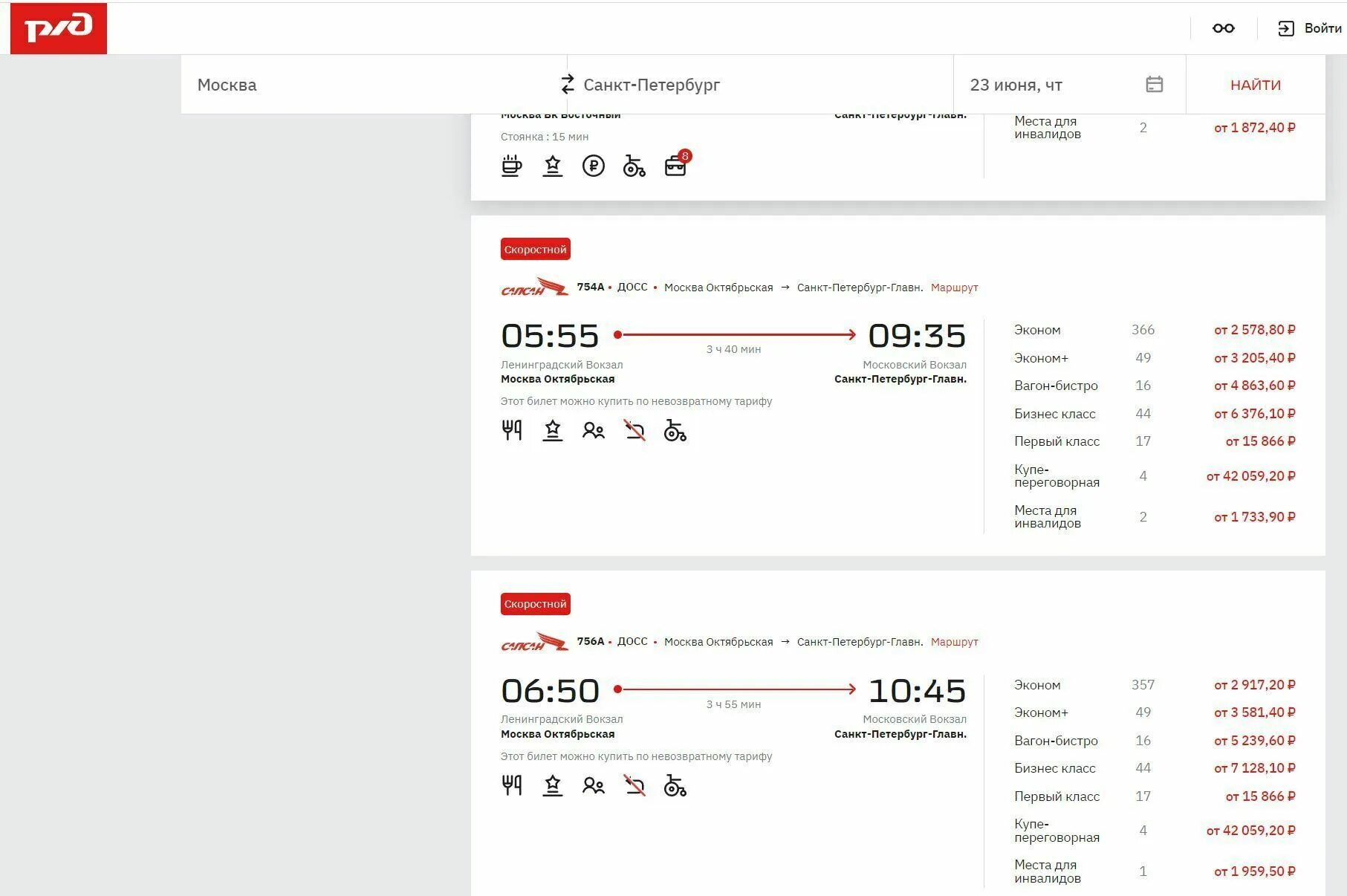Image resolution: width=1347 pixels, height=896 pixels.
Task: Select Первый класс on train 756A
Action: tap(1155, 796)
